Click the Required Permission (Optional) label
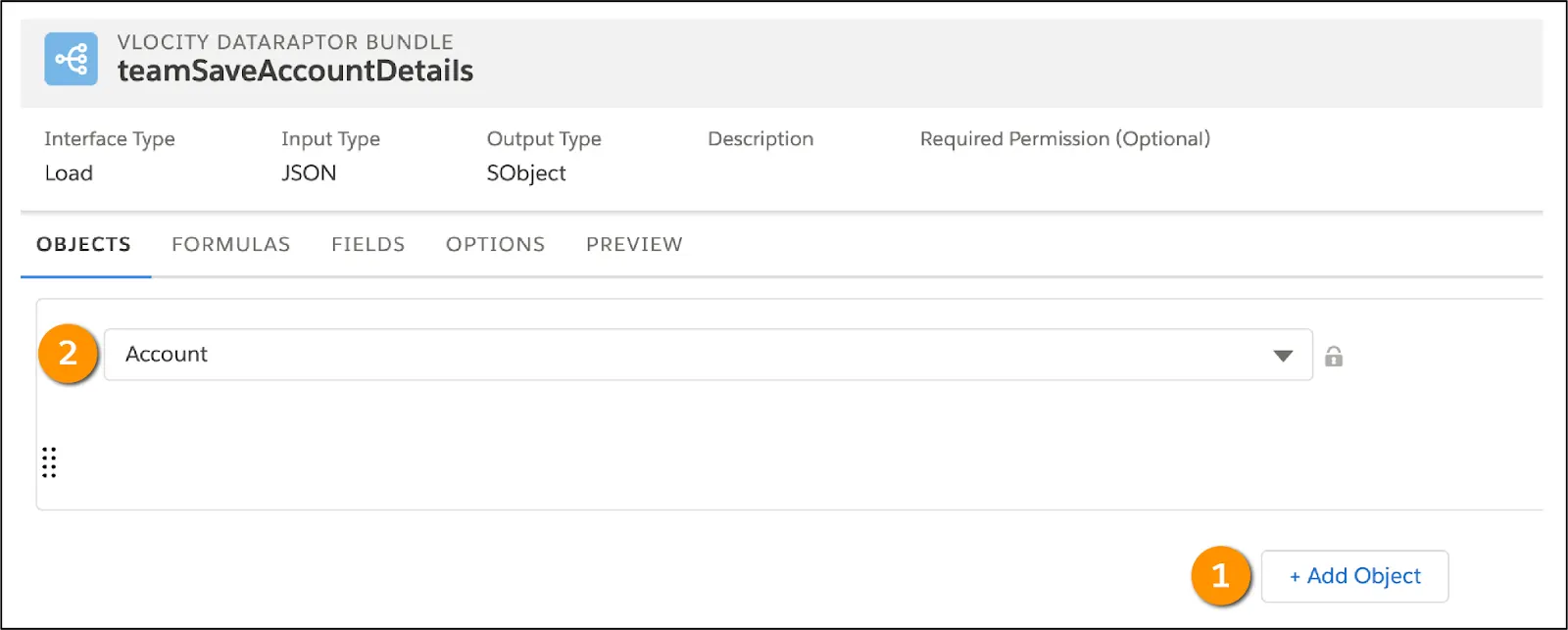Image resolution: width=1568 pixels, height=630 pixels. [x=1065, y=139]
